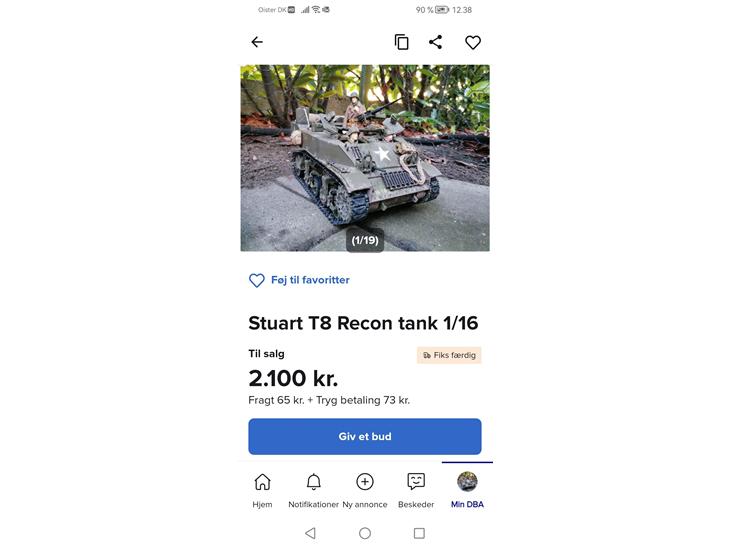Toggle 'Føj til favoritter' heart

[x=257, y=281]
